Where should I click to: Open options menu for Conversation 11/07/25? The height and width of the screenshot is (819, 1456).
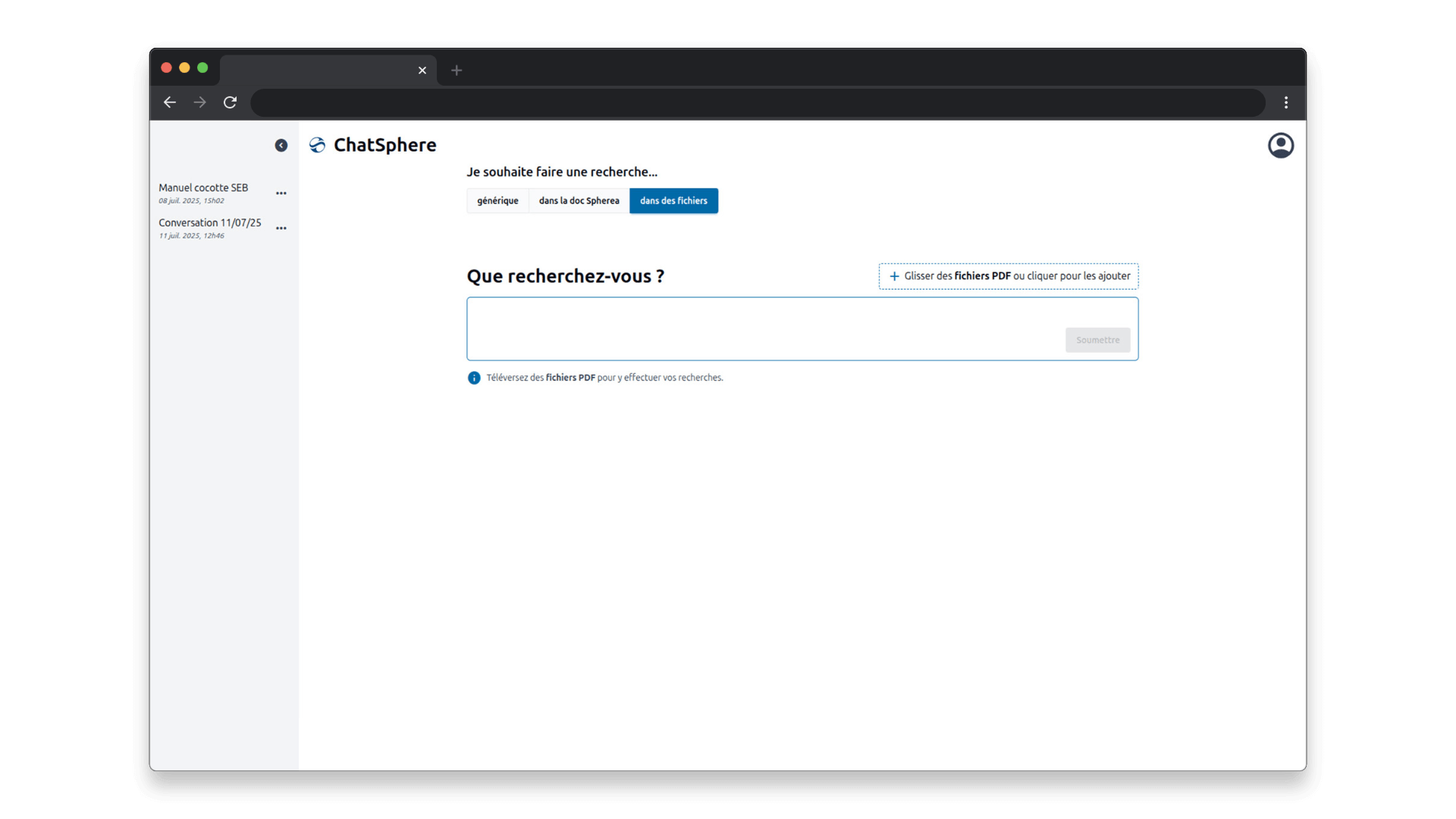(281, 228)
